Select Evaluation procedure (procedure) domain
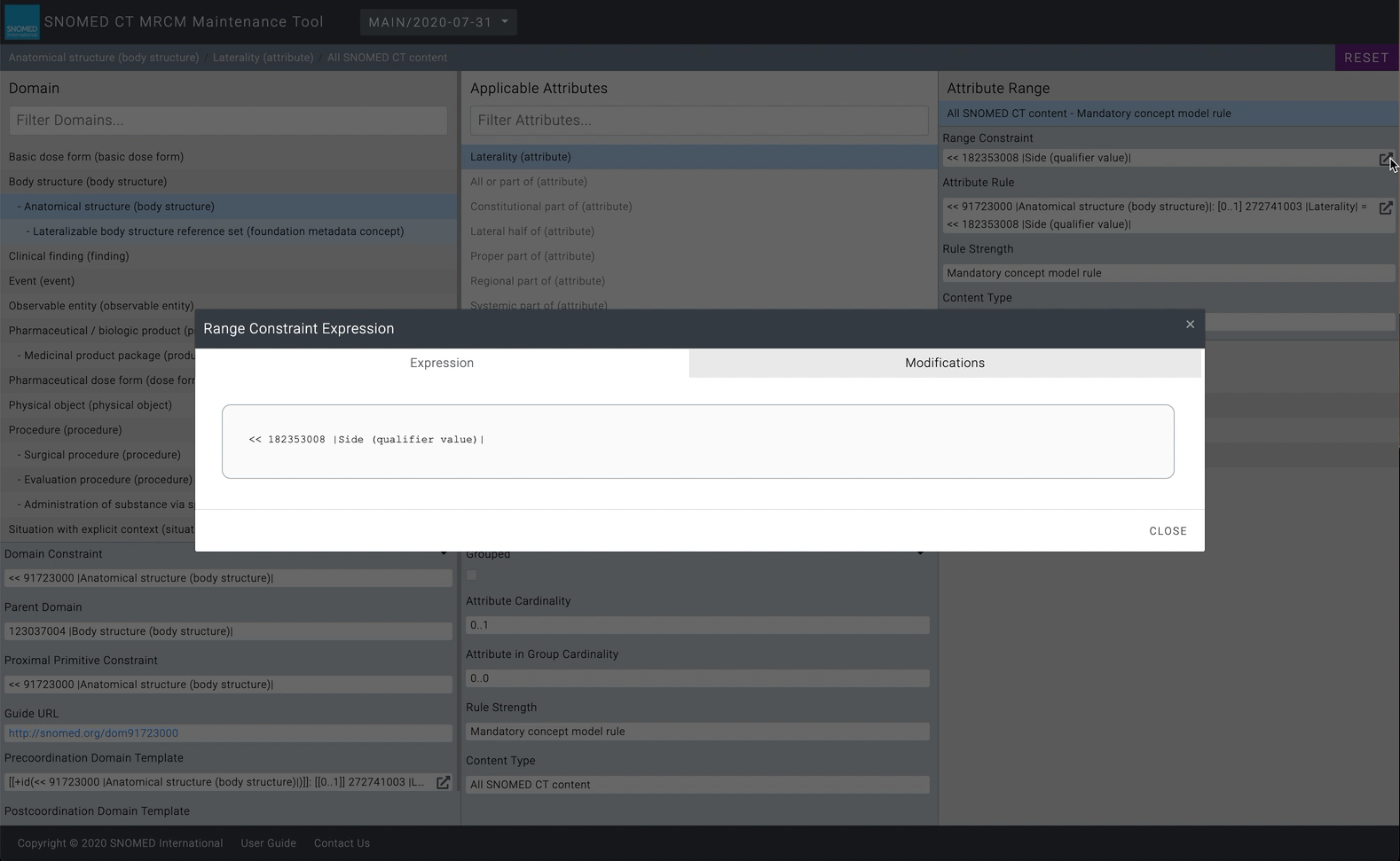1400x861 pixels. click(x=98, y=480)
